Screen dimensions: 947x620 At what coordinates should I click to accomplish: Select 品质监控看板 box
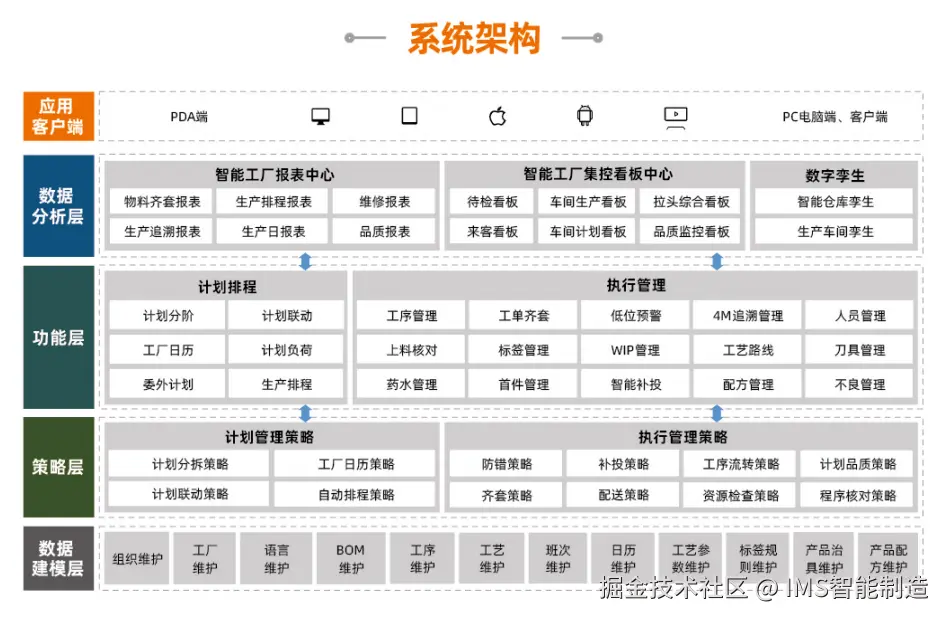coord(691,231)
